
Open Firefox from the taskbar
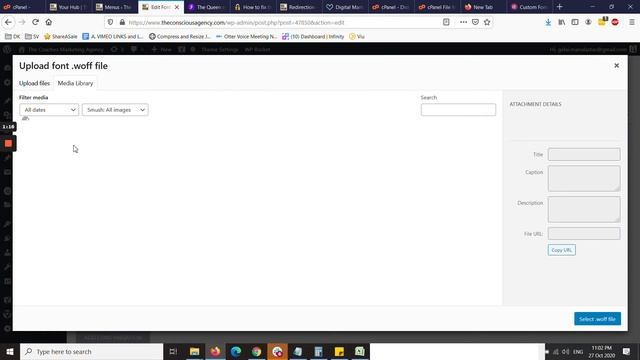coord(215,351)
